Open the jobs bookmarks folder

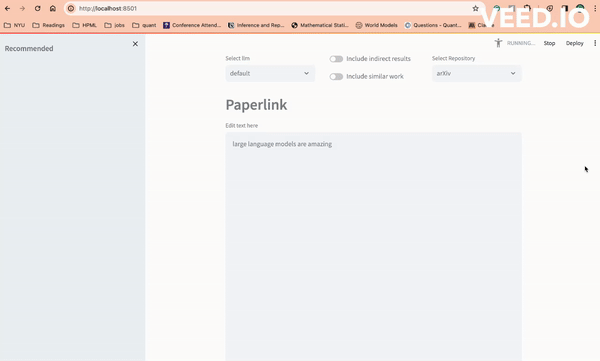click(x=114, y=25)
